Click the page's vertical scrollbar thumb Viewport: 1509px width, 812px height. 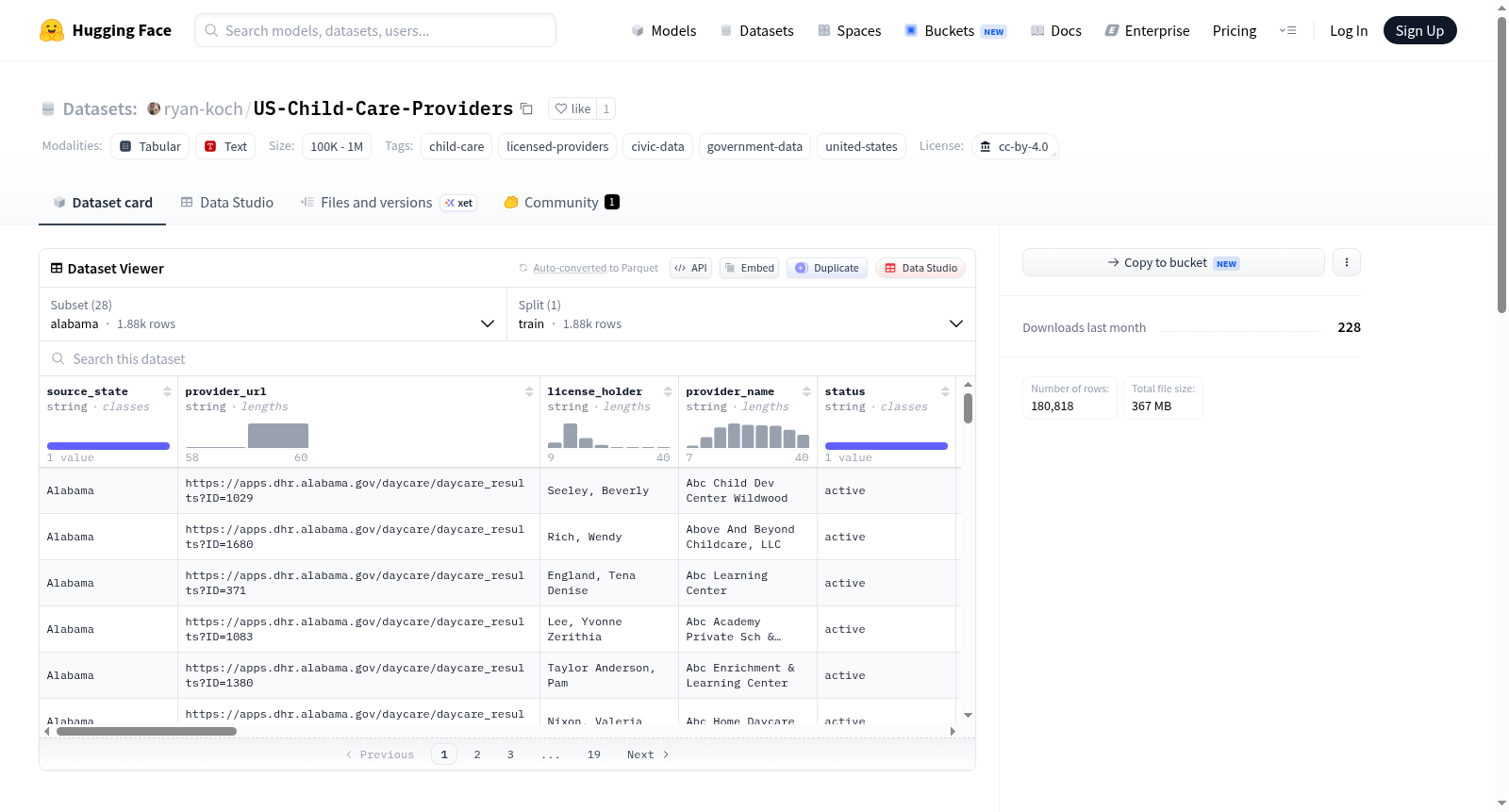[1501, 164]
